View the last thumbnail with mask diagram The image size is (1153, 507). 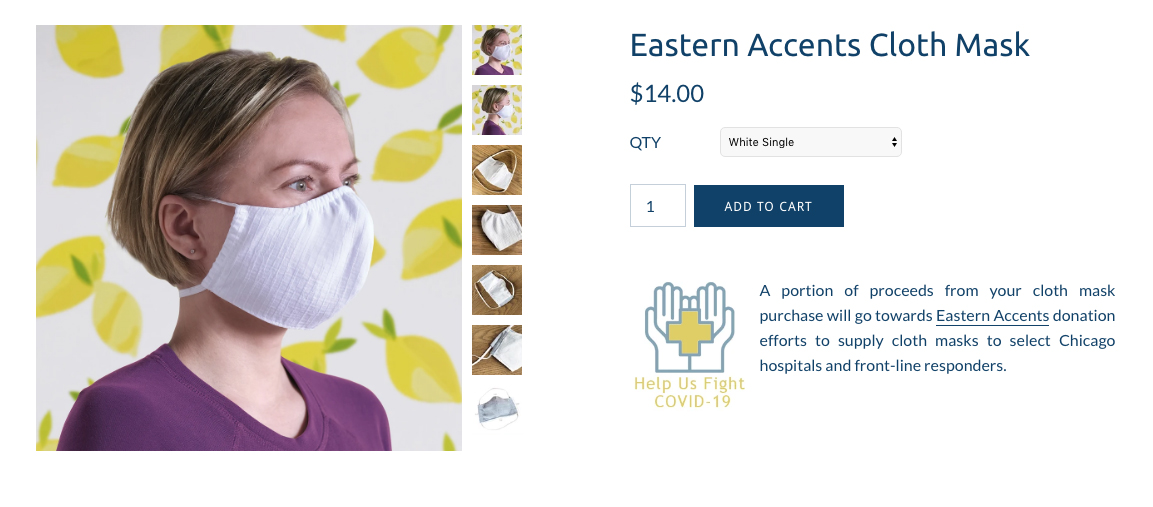click(497, 408)
